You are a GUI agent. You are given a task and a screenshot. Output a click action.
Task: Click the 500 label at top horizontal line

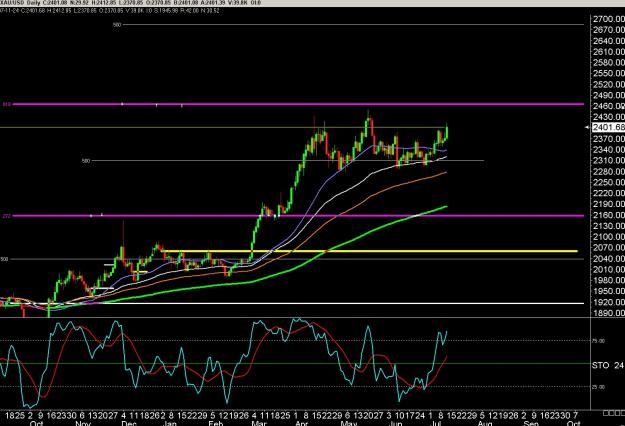coord(117,25)
